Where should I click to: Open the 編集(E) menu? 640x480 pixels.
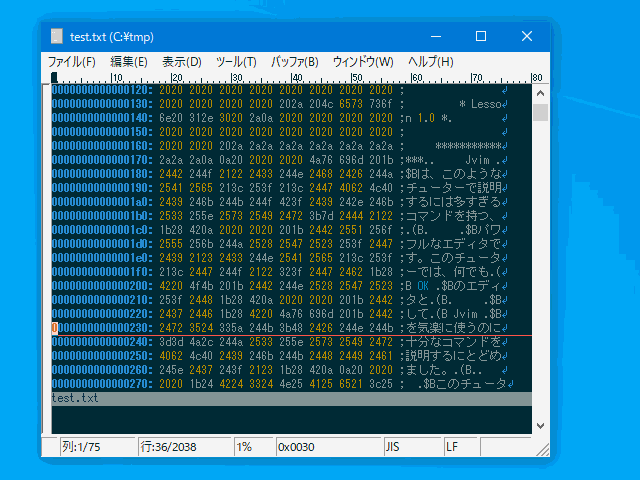129,62
